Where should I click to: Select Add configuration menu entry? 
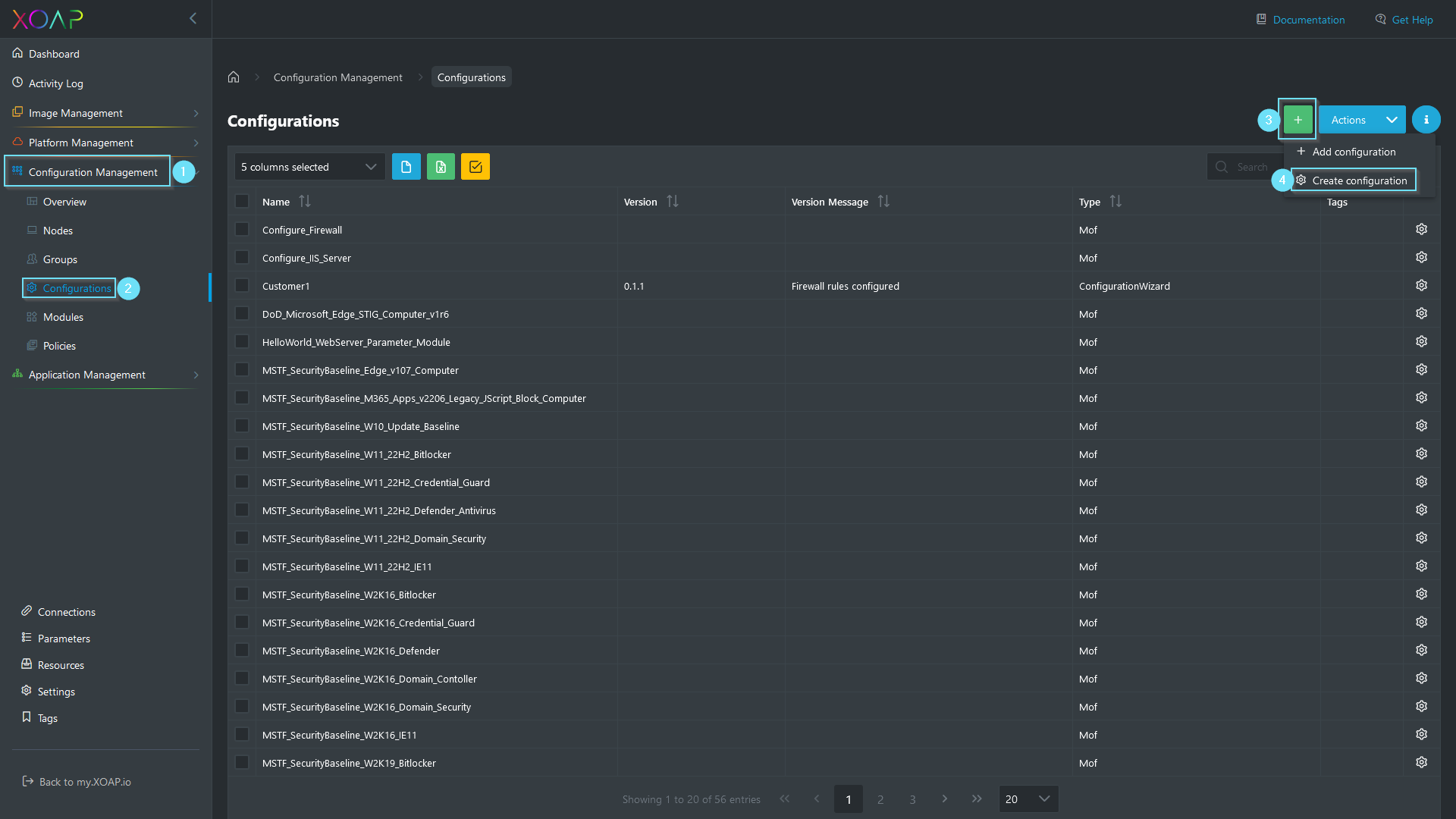pyautogui.click(x=1346, y=152)
